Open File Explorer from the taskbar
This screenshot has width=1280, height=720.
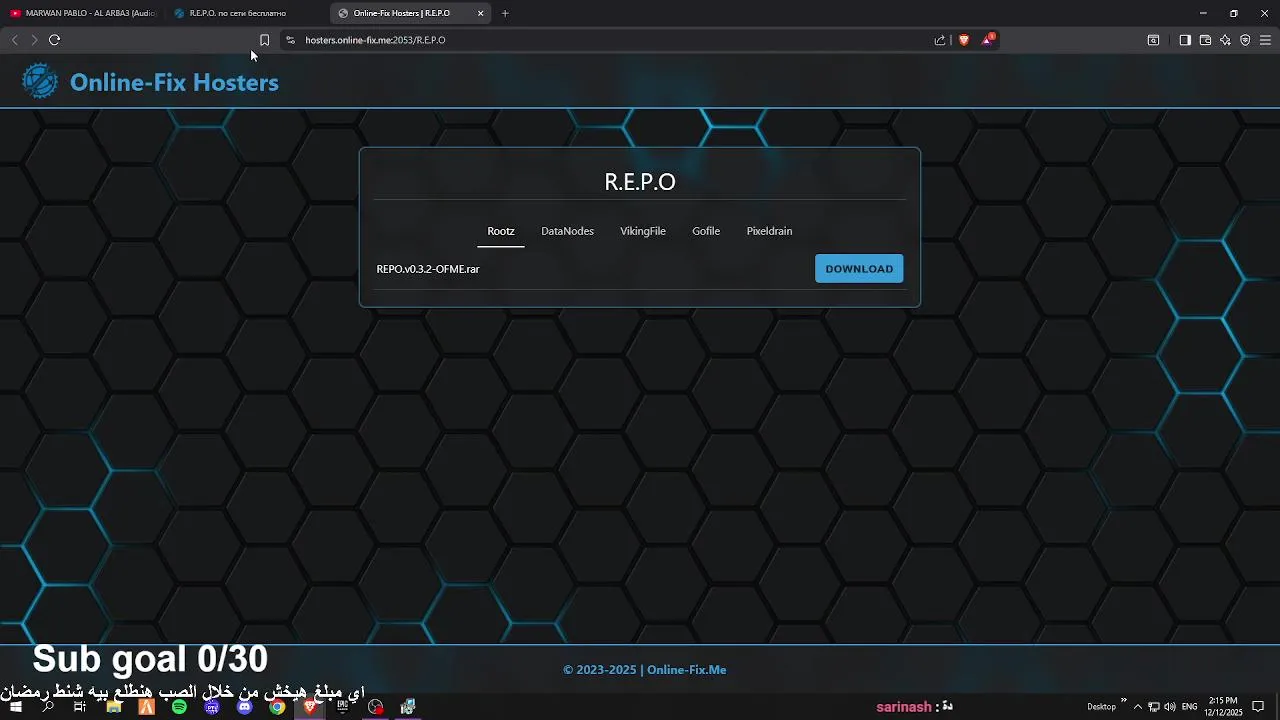click(x=113, y=706)
